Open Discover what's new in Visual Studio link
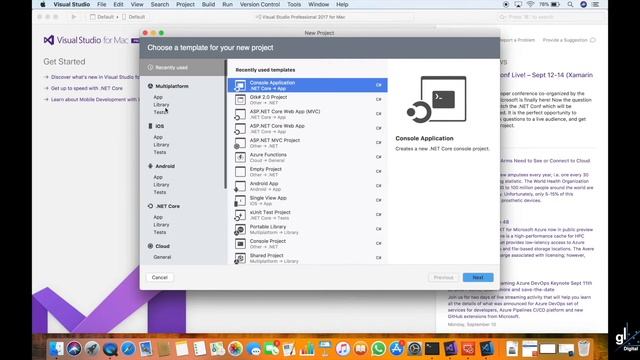This screenshot has width=640, height=360. pos(95,77)
